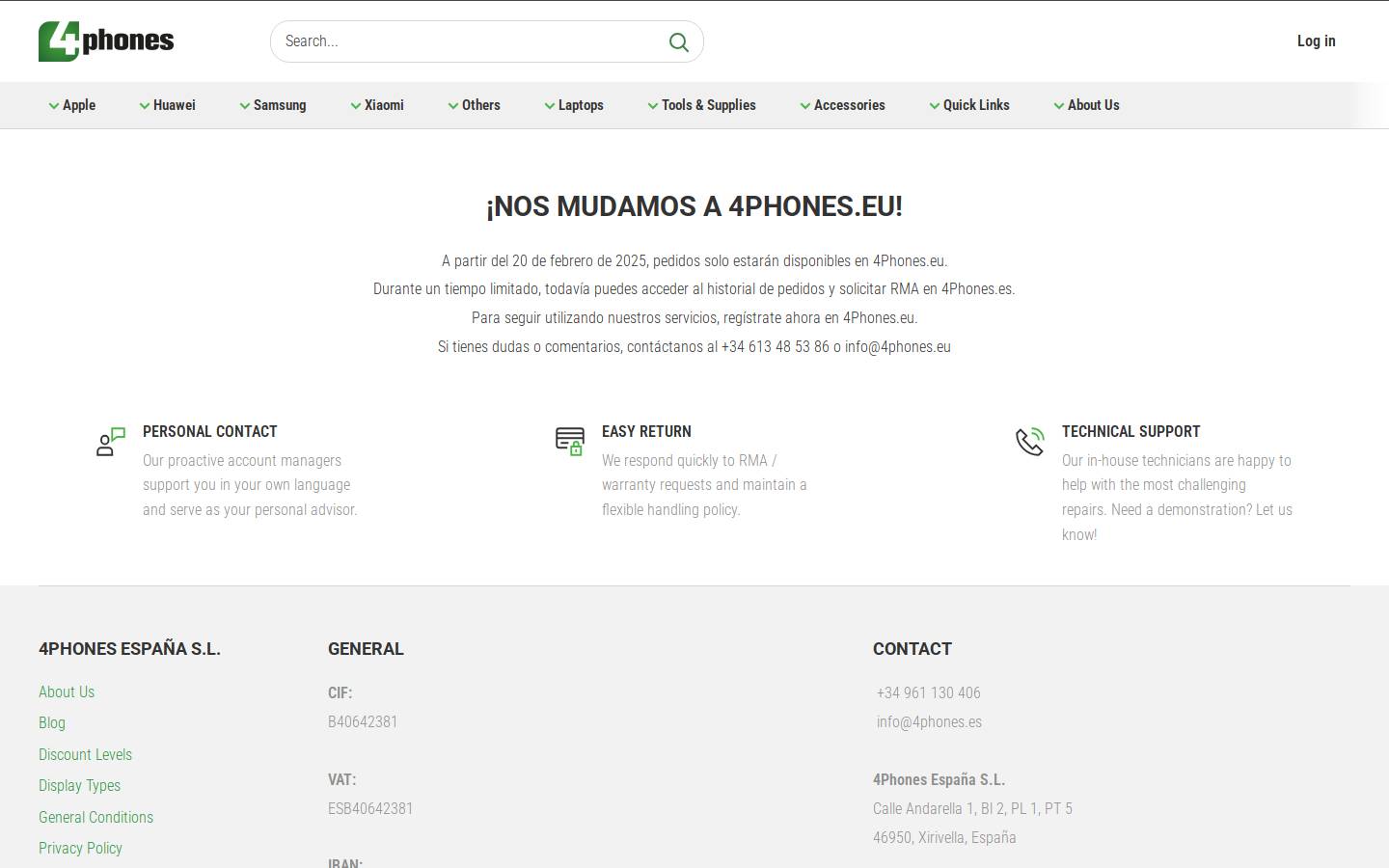Click the line mentioning 20 de febrero de 2025

[694, 260]
